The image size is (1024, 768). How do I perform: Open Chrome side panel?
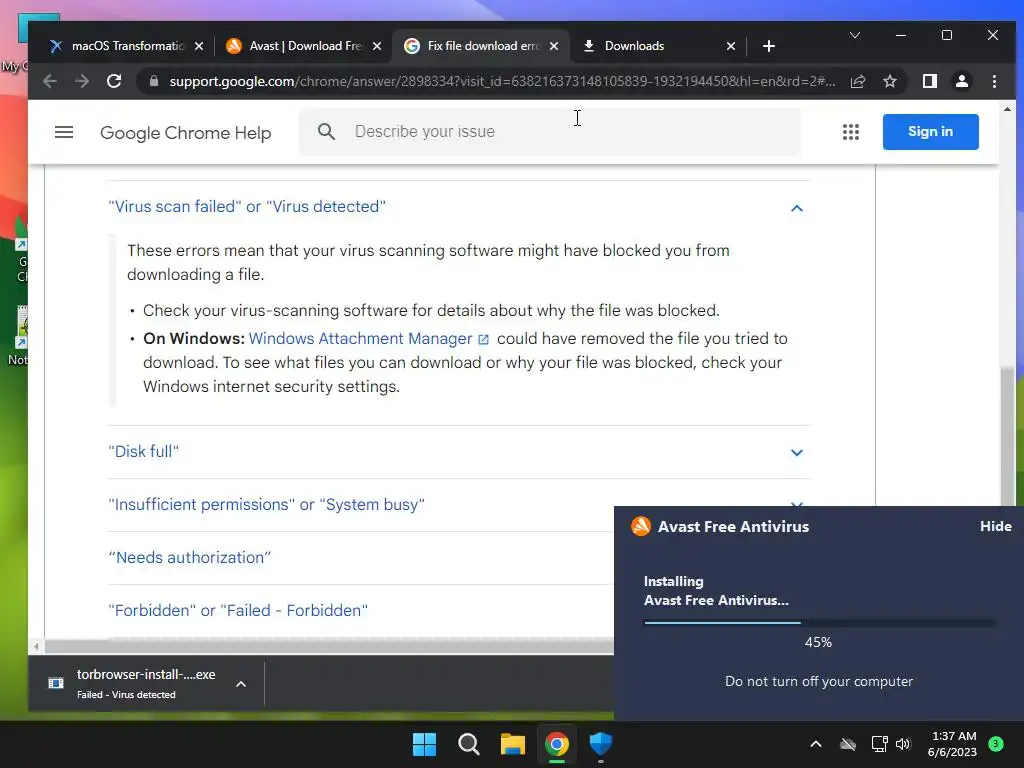click(929, 81)
